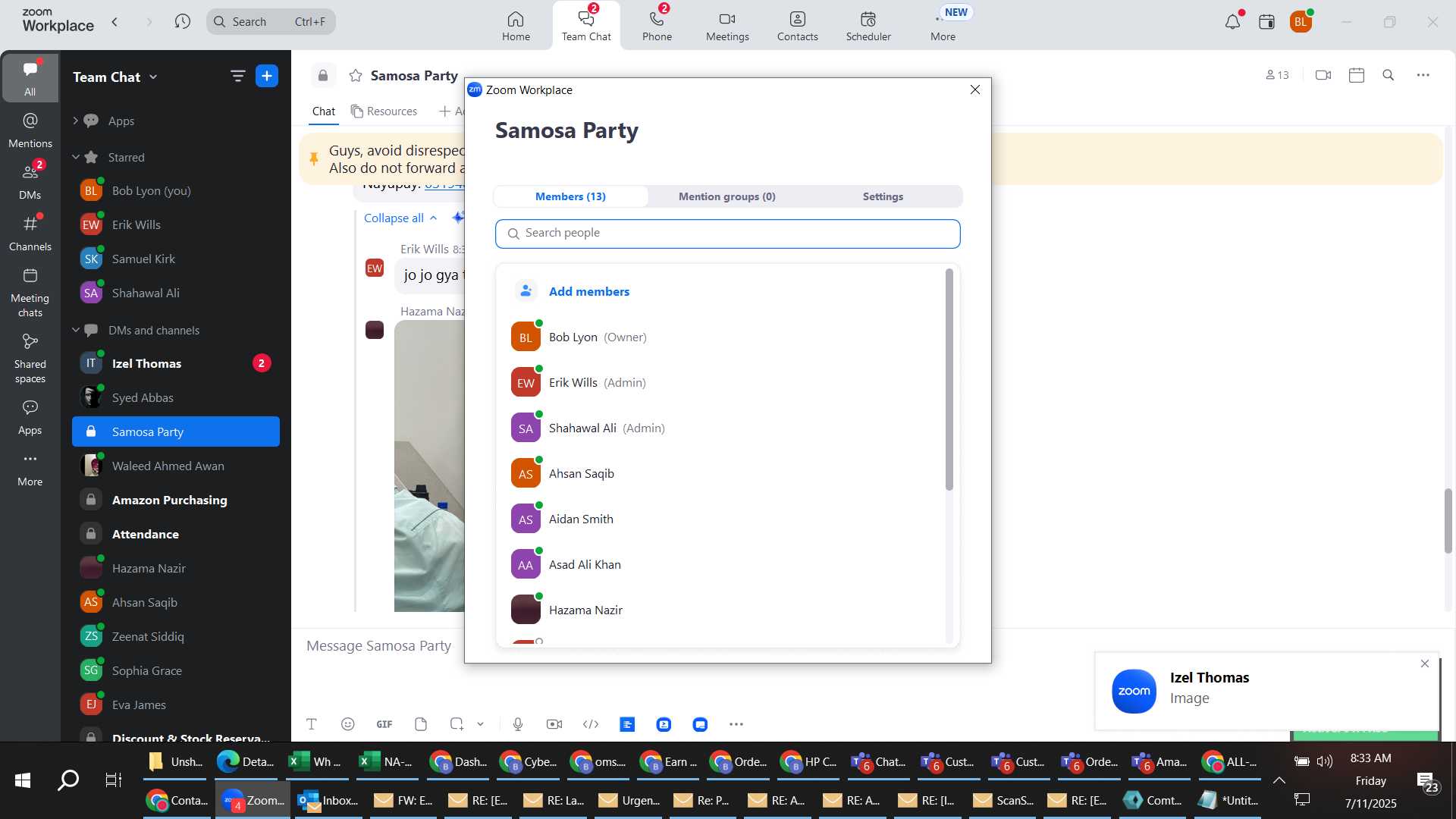Open the channel more options ellipsis

click(x=1423, y=75)
